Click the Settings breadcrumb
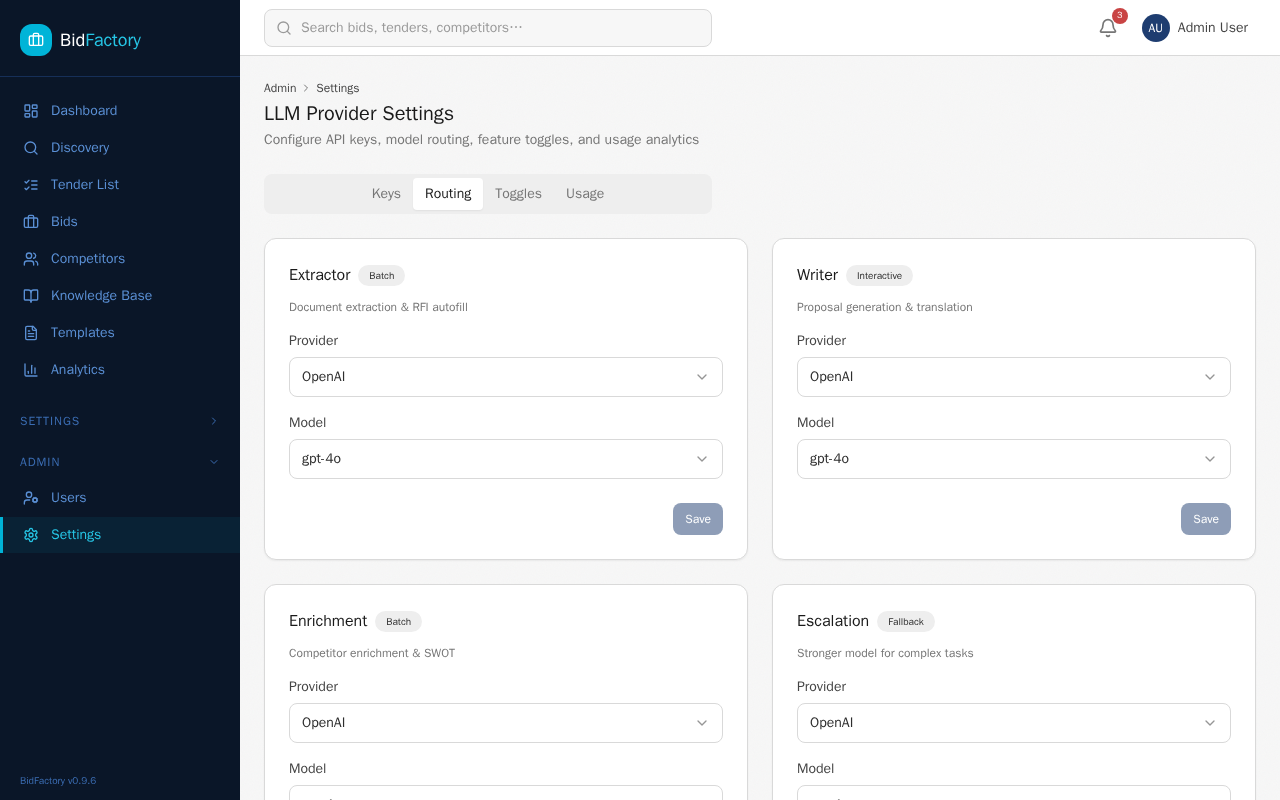Image resolution: width=1280 pixels, height=800 pixels. coord(338,88)
